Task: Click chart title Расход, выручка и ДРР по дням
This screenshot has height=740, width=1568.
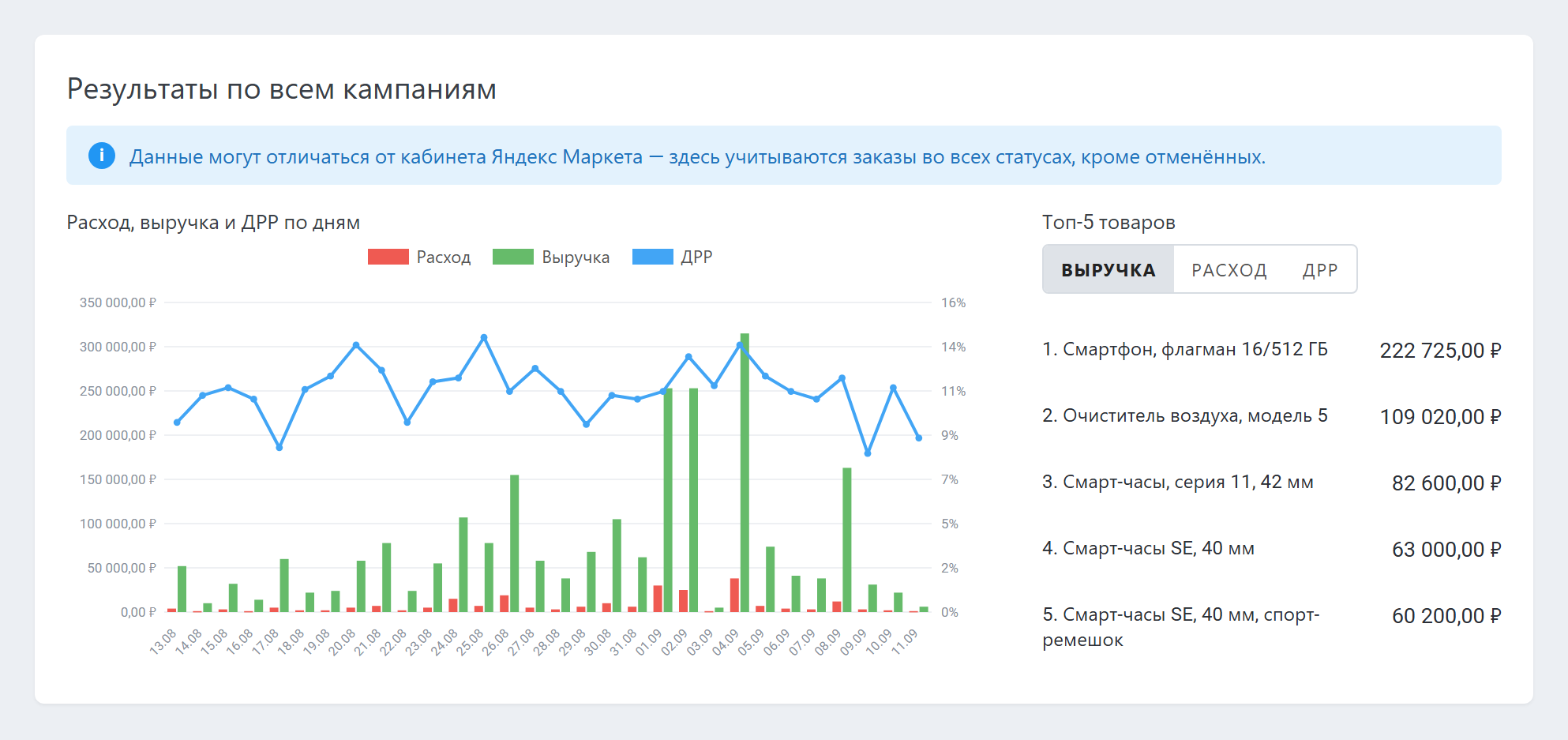Action: 213,222
